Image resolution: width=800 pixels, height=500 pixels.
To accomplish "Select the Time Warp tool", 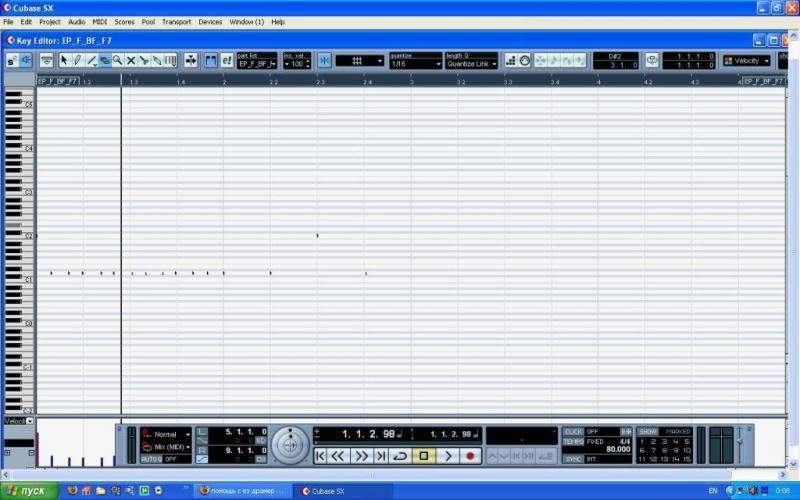I will coord(170,61).
